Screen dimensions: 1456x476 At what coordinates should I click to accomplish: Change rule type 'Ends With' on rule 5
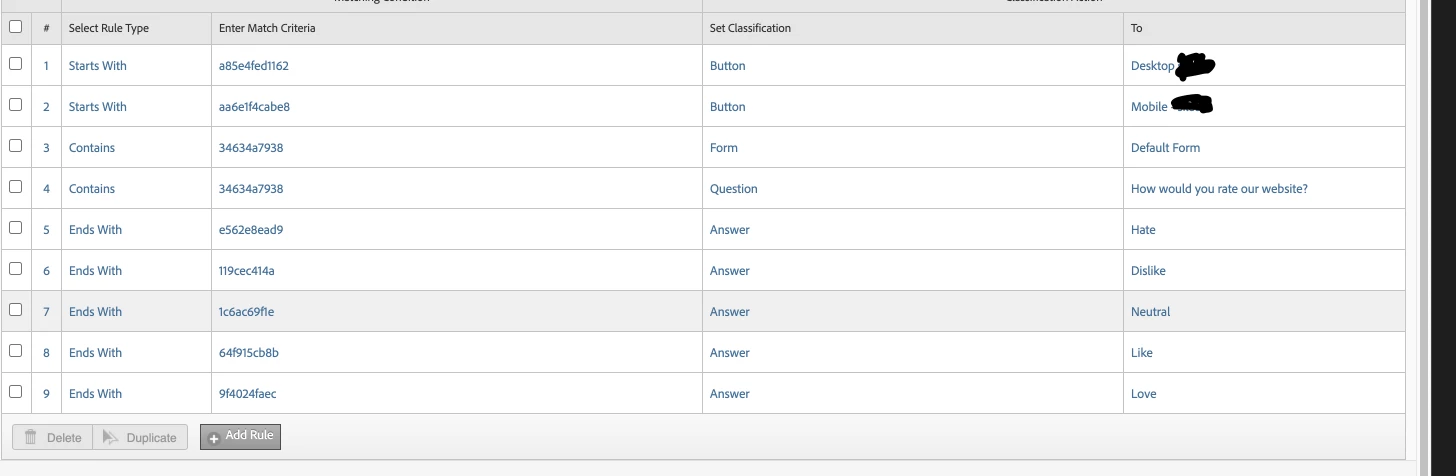[95, 230]
